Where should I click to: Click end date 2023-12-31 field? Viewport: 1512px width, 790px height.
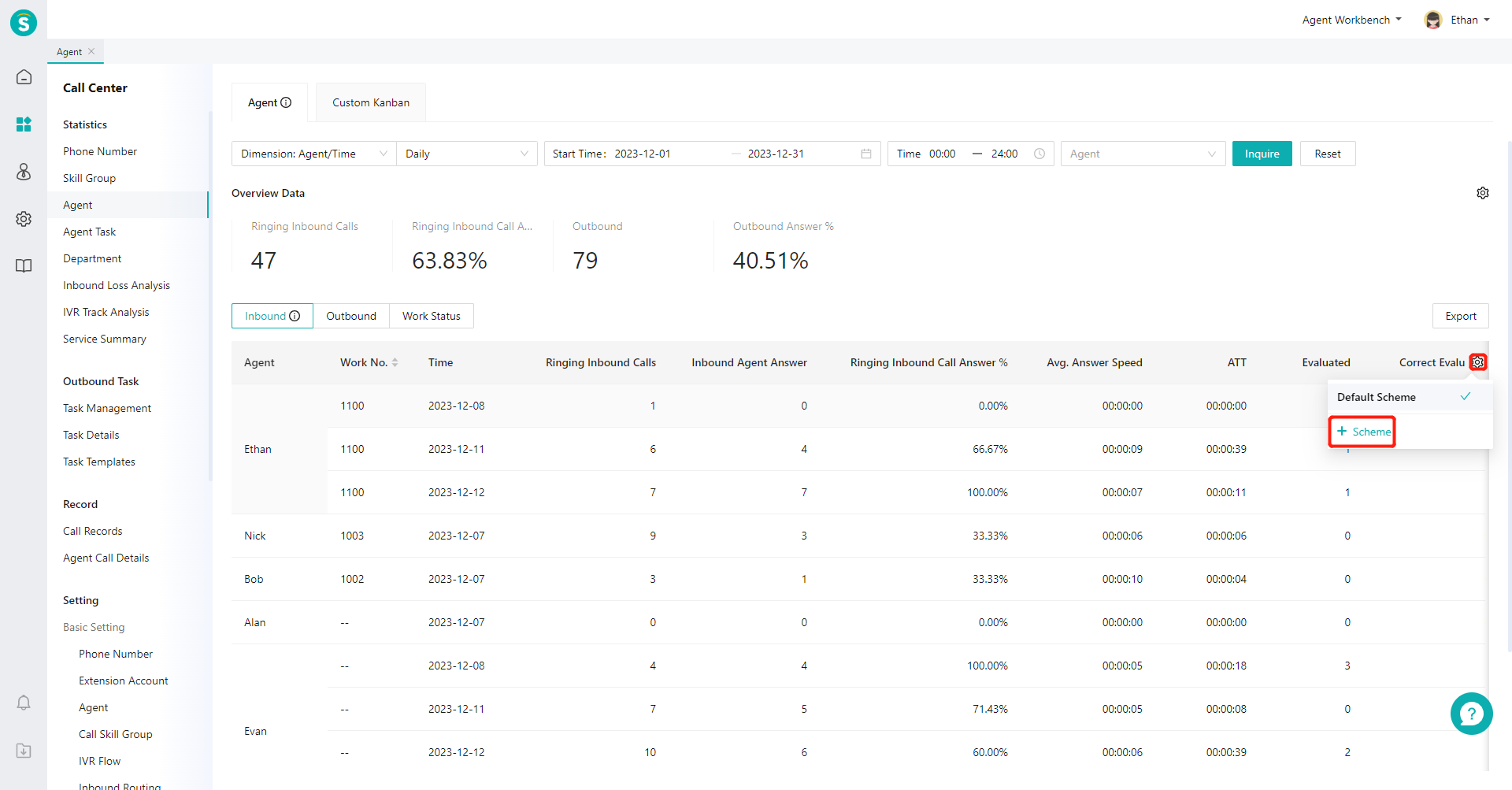tap(776, 154)
